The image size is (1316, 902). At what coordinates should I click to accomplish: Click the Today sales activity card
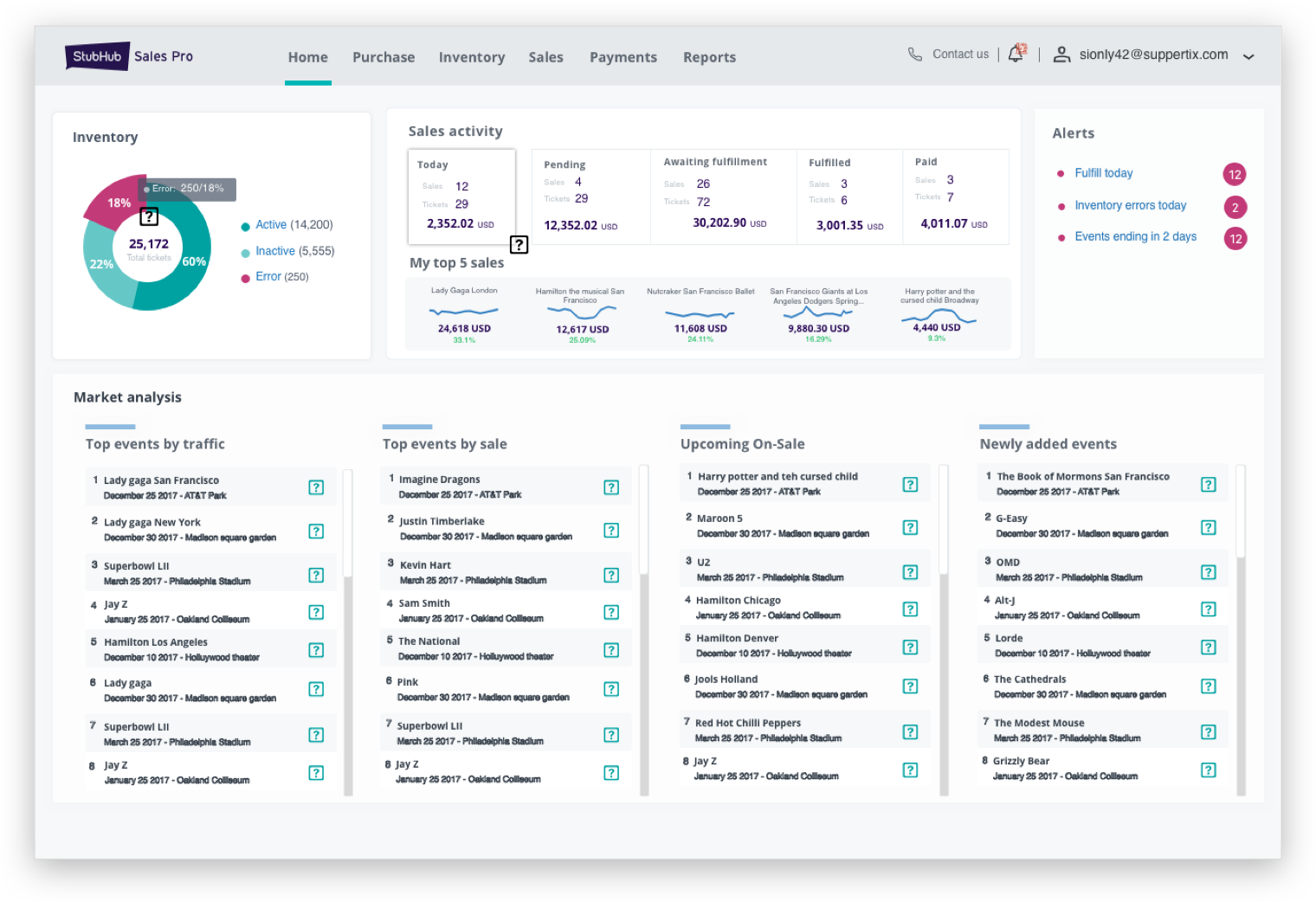(461, 197)
